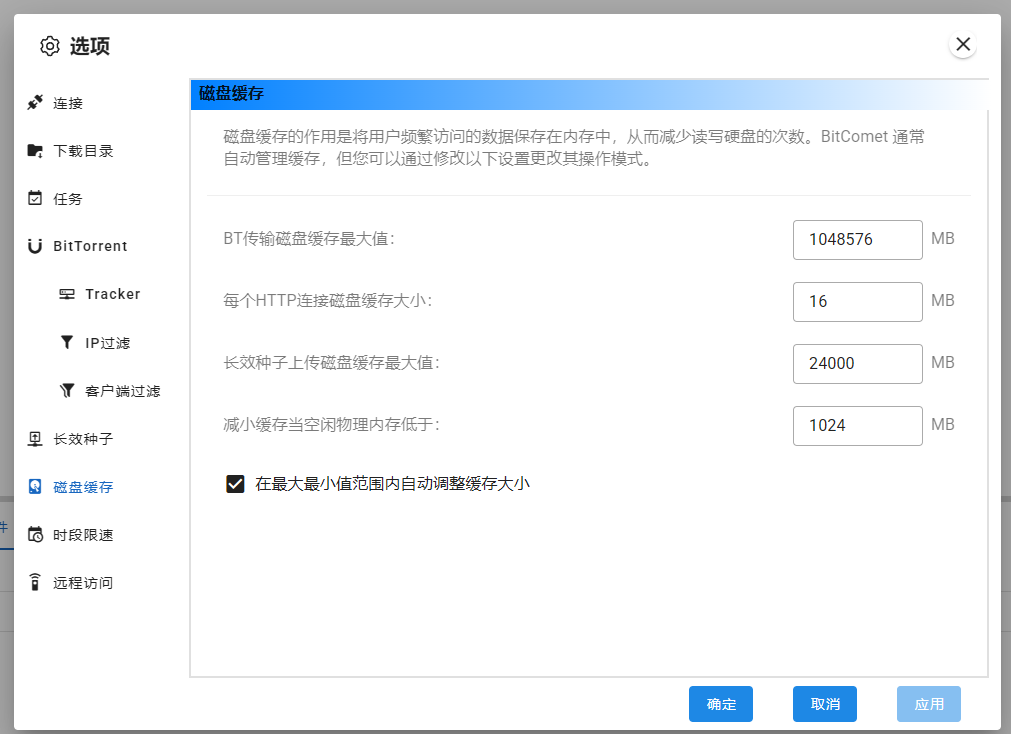The height and width of the screenshot is (734, 1011).
Task: Open the 远程访问 settings section
Action: tap(83, 583)
